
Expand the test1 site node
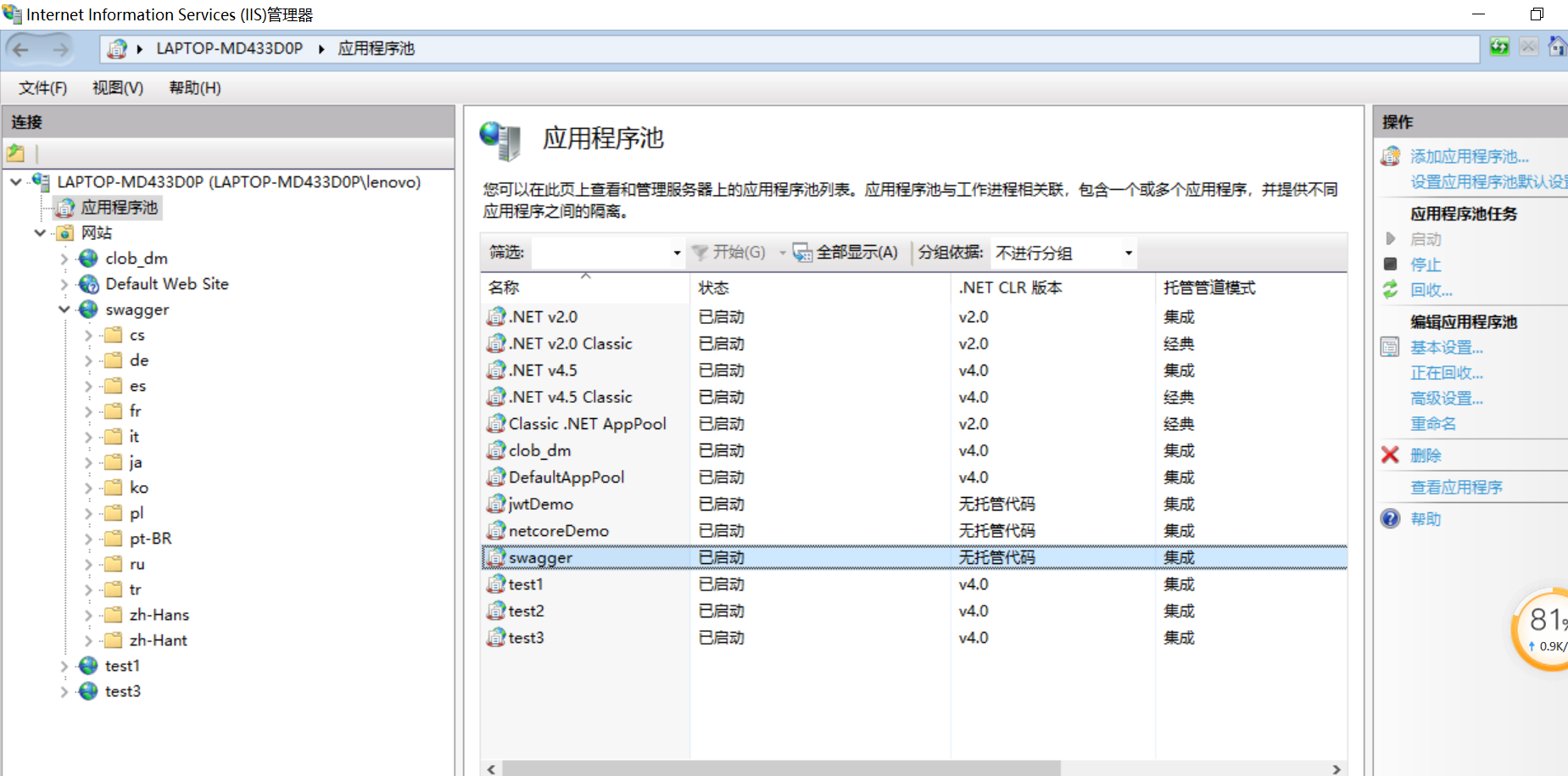pos(64,666)
